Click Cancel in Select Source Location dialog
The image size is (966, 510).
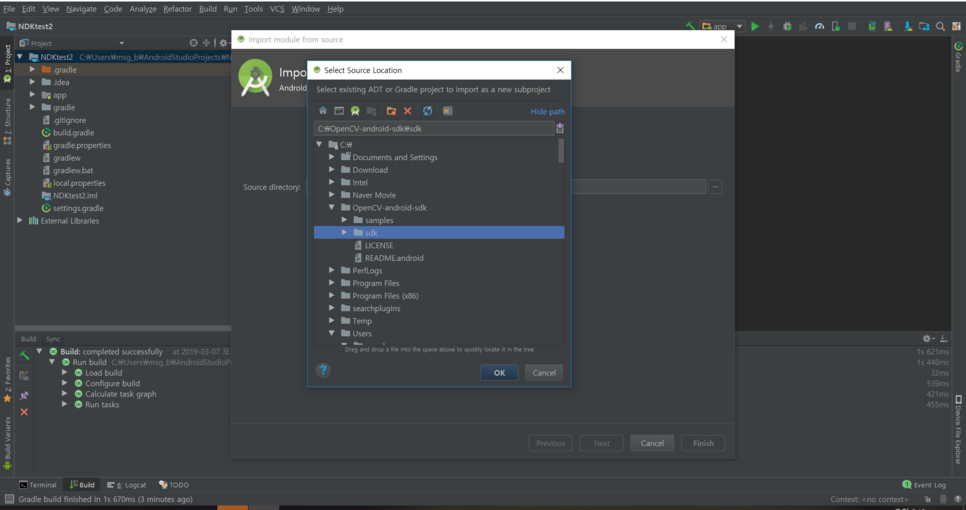click(x=544, y=373)
